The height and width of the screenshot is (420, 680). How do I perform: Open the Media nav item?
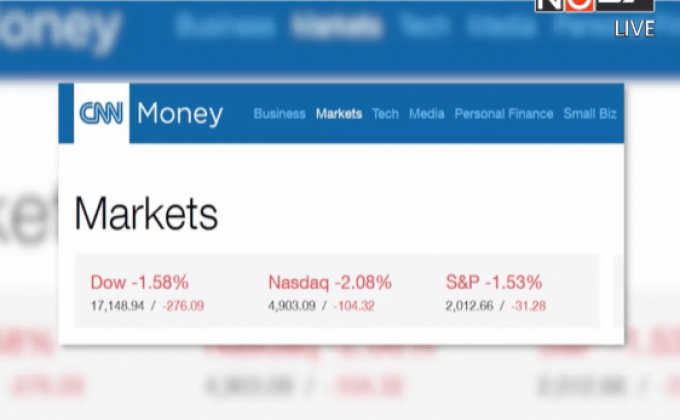(427, 114)
